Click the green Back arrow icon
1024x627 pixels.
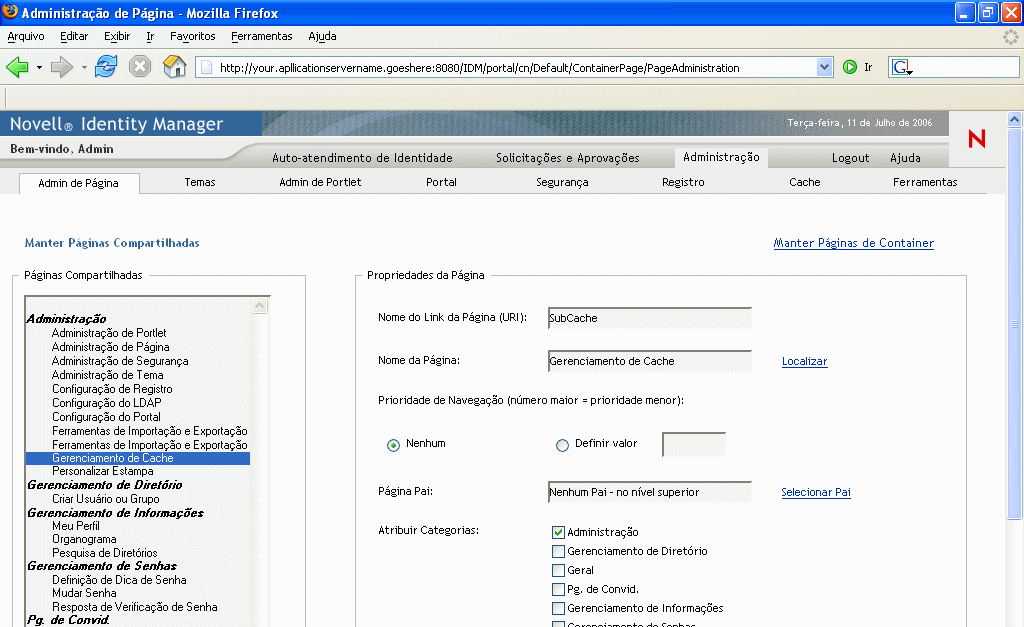tap(17, 67)
